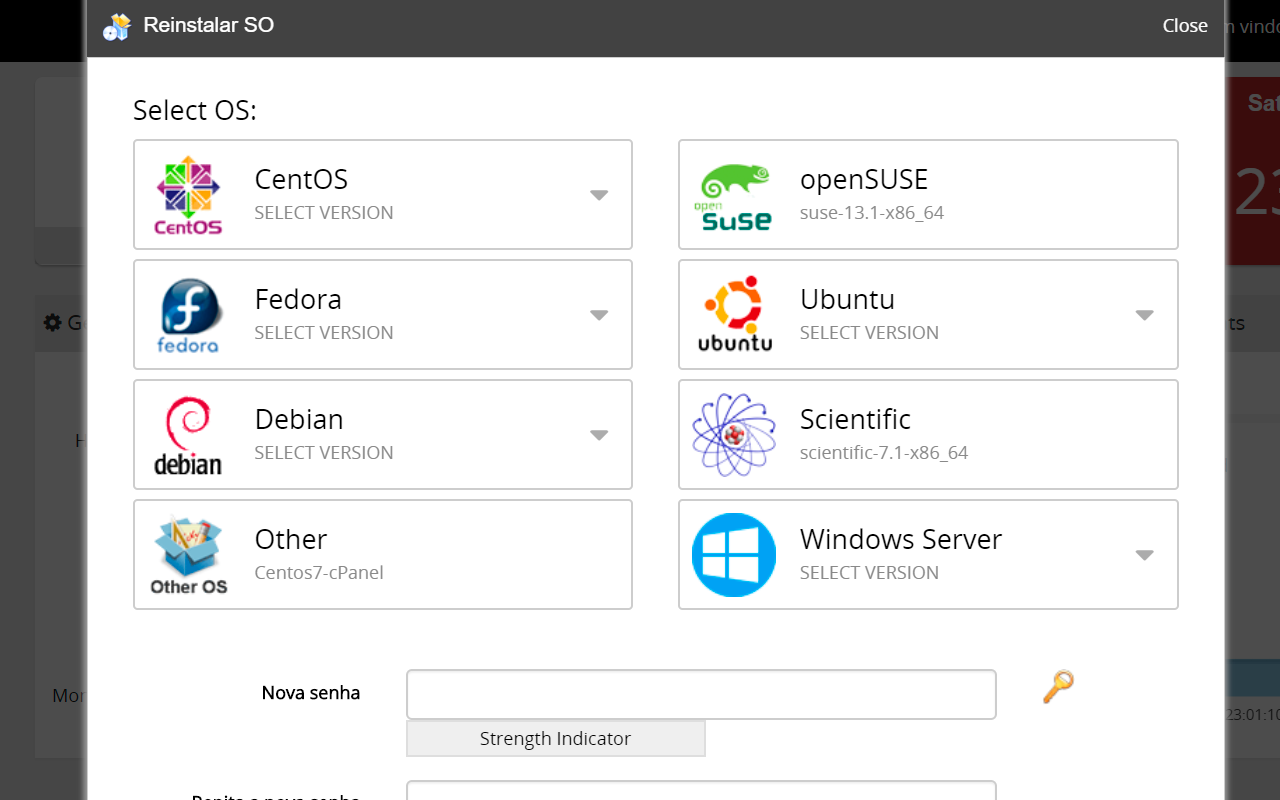Click the Reinstalar SO dialog title icon

(x=117, y=27)
